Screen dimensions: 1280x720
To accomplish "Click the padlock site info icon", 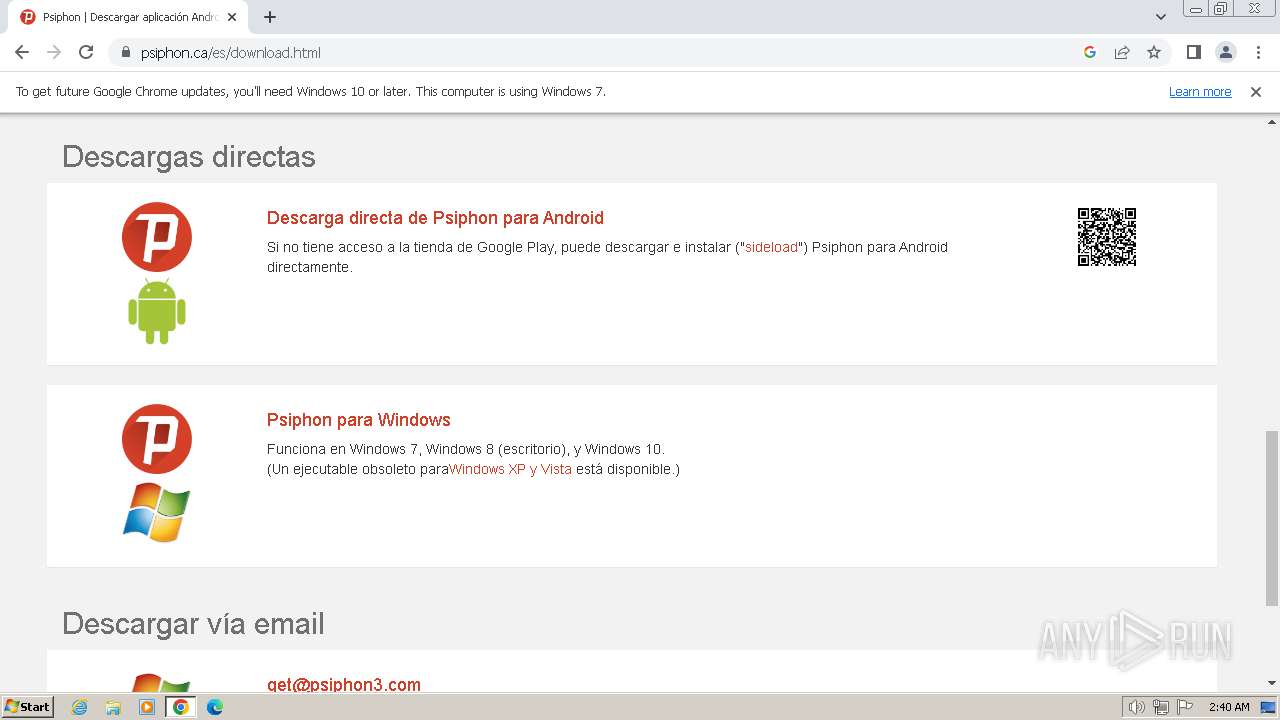I will pos(125,52).
